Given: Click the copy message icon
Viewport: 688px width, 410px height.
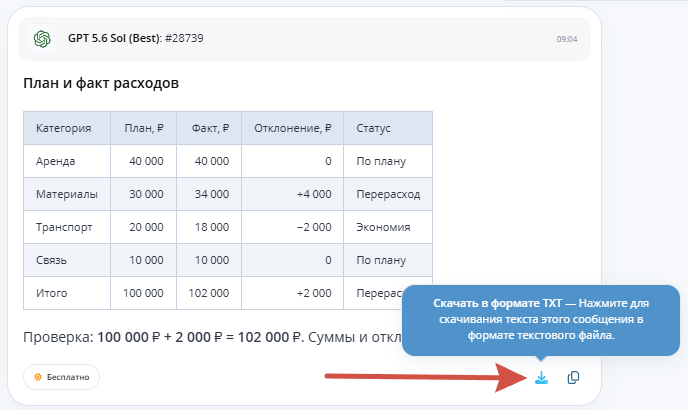Looking at the screenshot, I should point(573,378).
